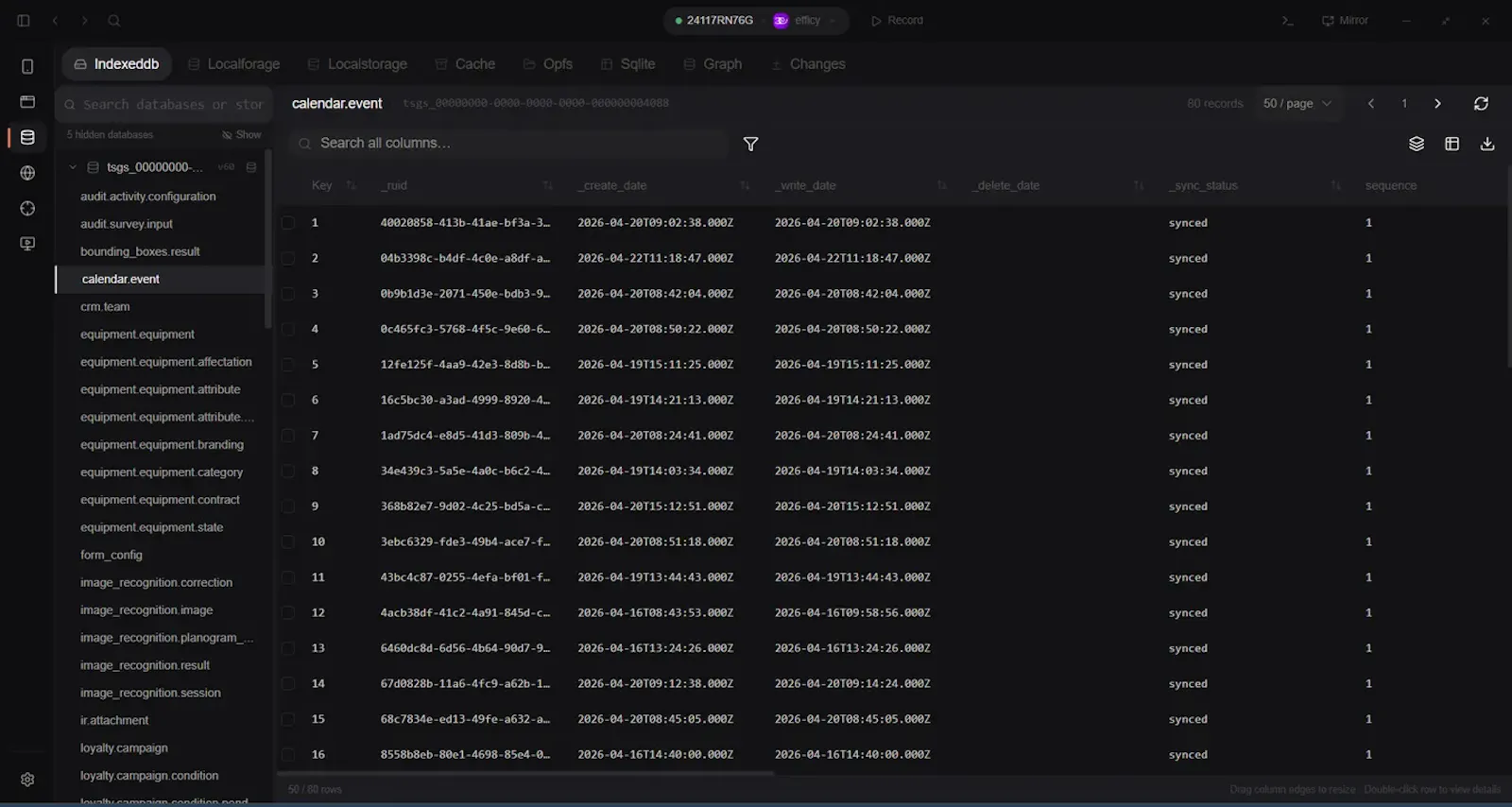Viewport: 1512px width, 807px height.
Task: Select checkbox for row with key 14
Action: pyautogui.click(x=288, y=683)
